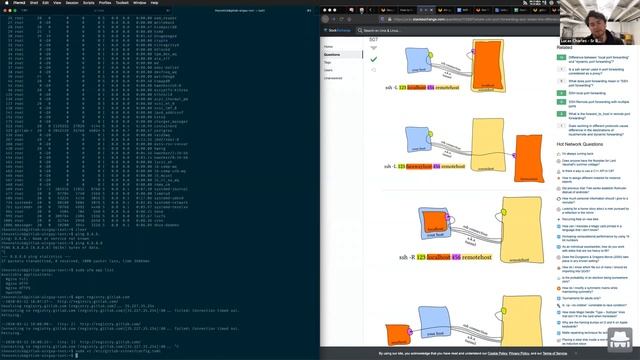Open the Help menu in menu bar
Viewport: 640px width, 360px height.
(154, 2)
